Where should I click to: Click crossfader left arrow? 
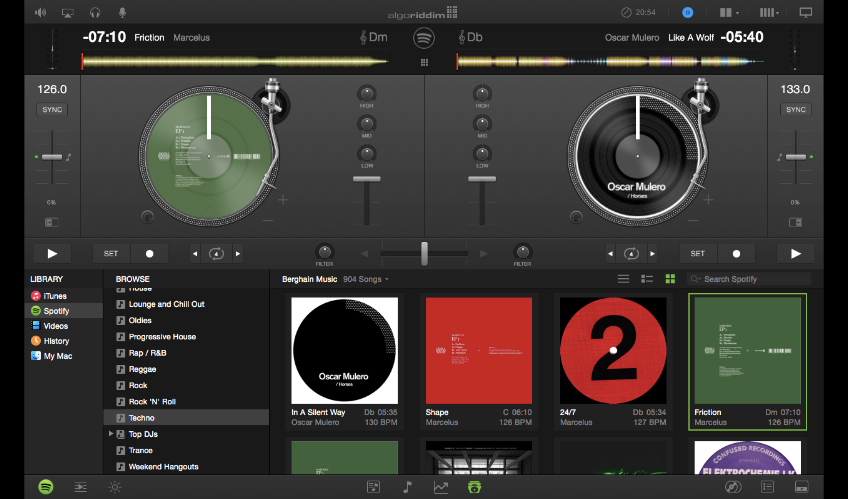[x=365, y=254]
